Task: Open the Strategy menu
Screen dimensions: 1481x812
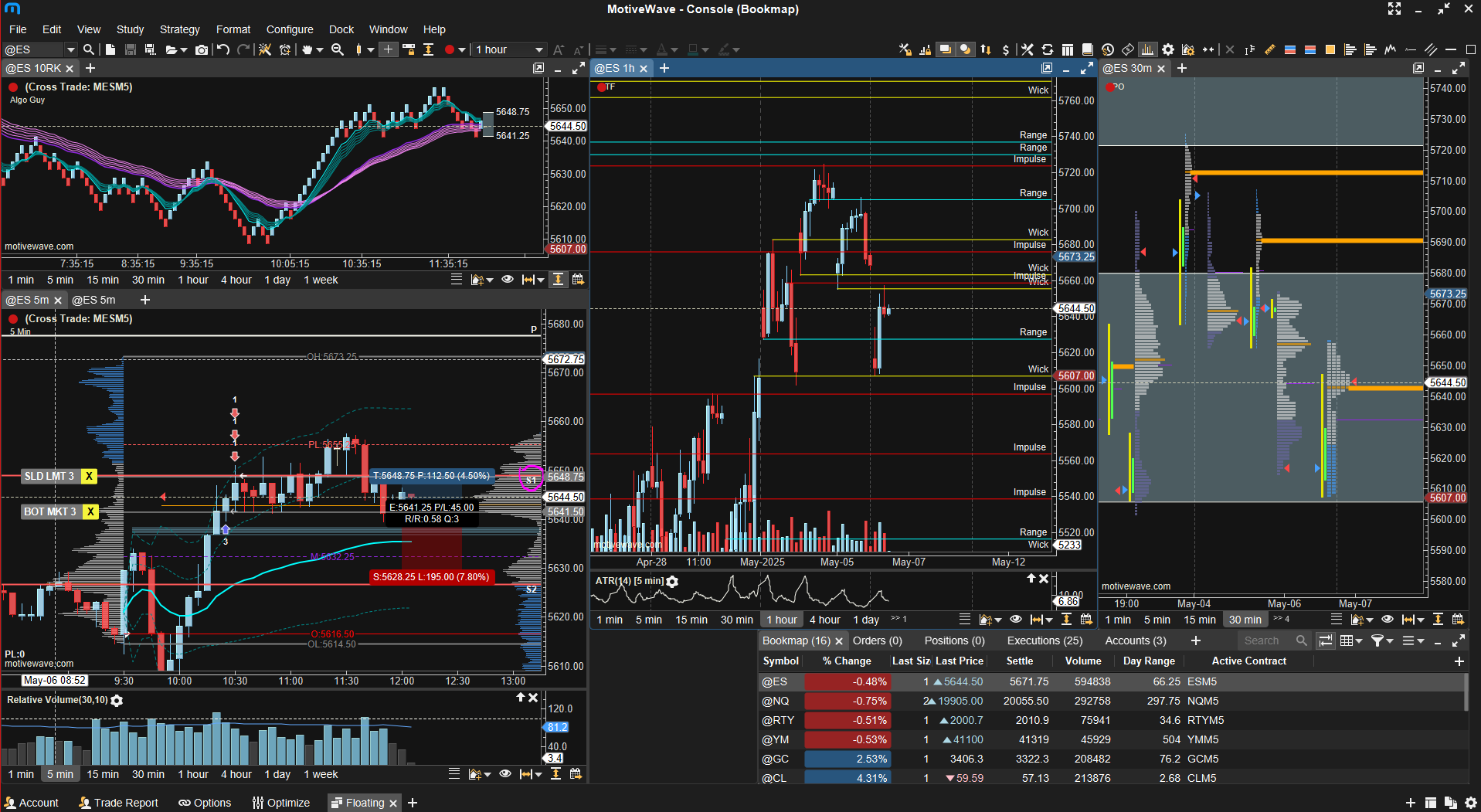Action: click(179, 29)
